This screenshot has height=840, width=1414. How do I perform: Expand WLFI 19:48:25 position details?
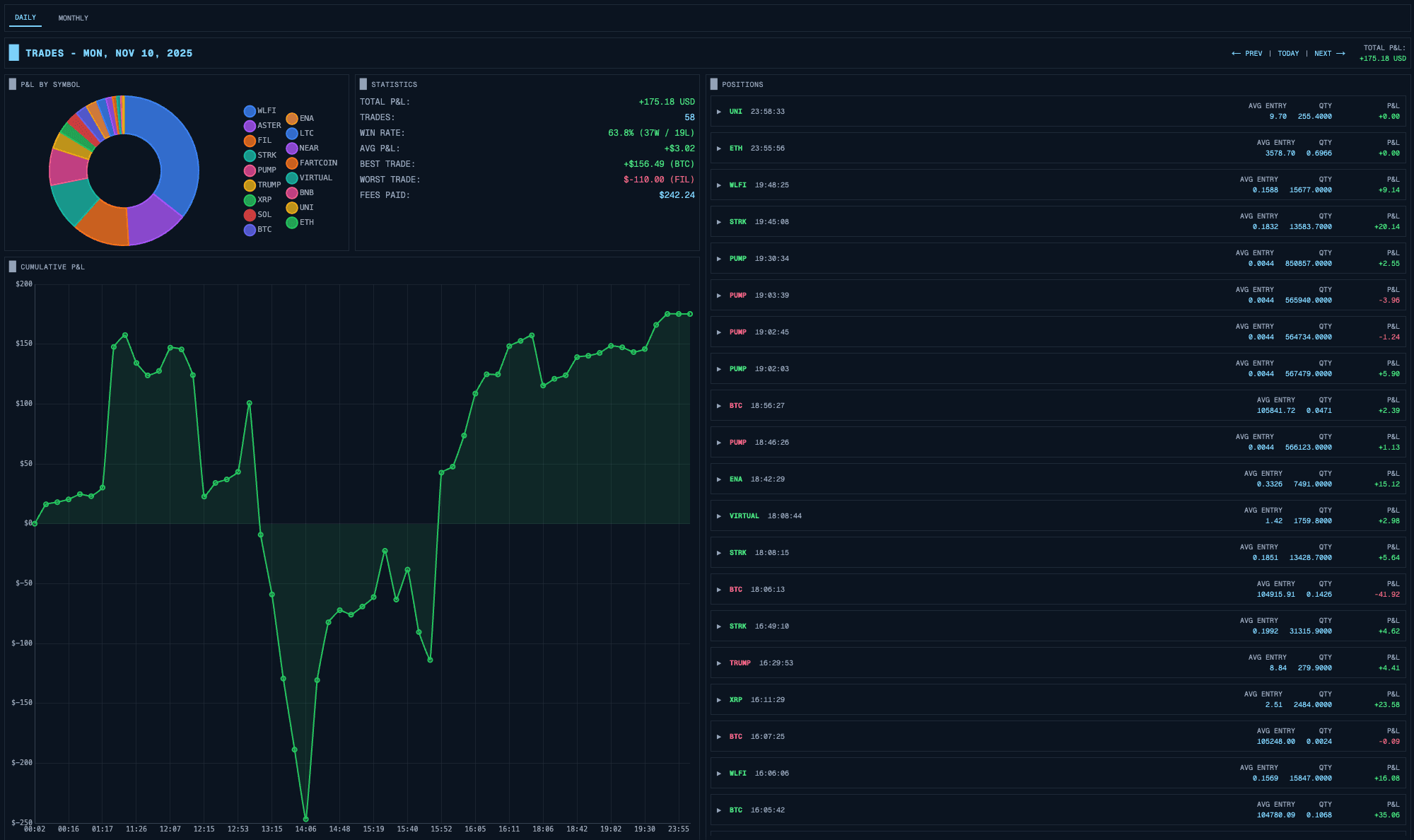click(x=719, y=185)
